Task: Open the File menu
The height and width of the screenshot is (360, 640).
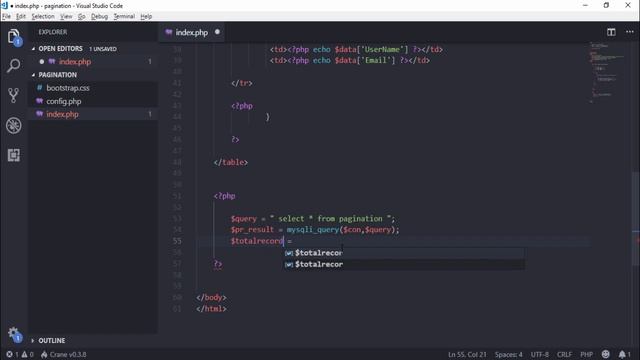Action: (6, 16)
